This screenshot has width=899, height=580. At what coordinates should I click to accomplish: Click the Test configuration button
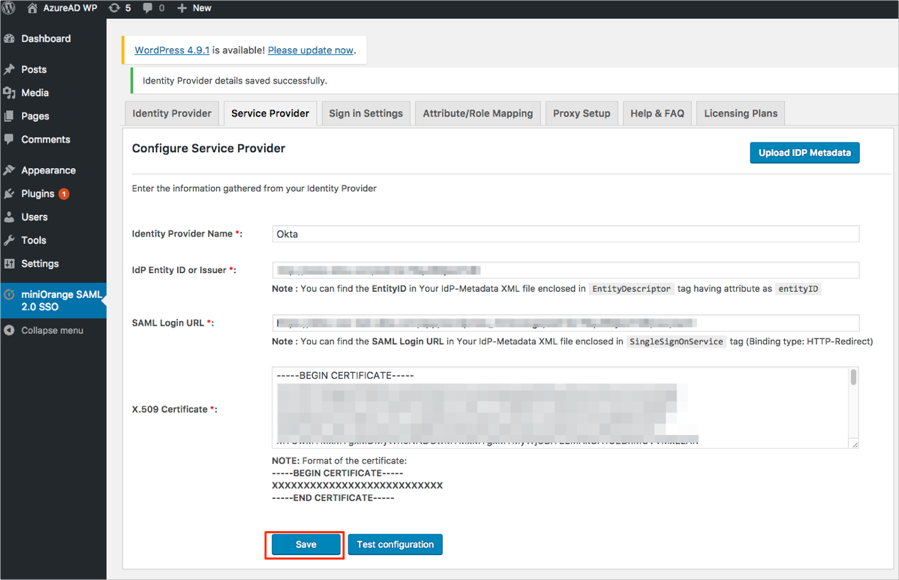coord(395,545)
